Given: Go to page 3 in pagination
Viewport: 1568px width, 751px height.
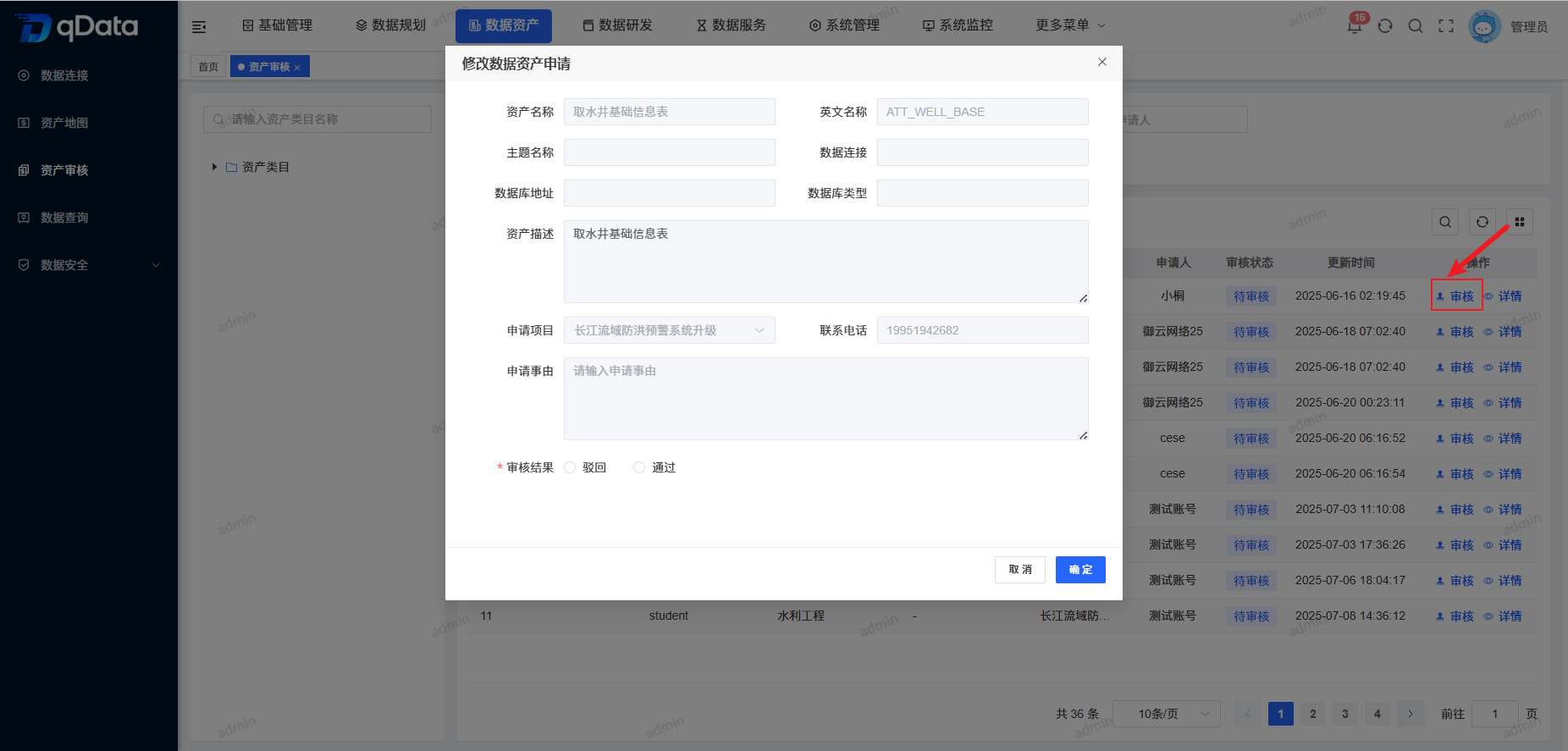Looking at the screenshot, I should [1345, 714].
